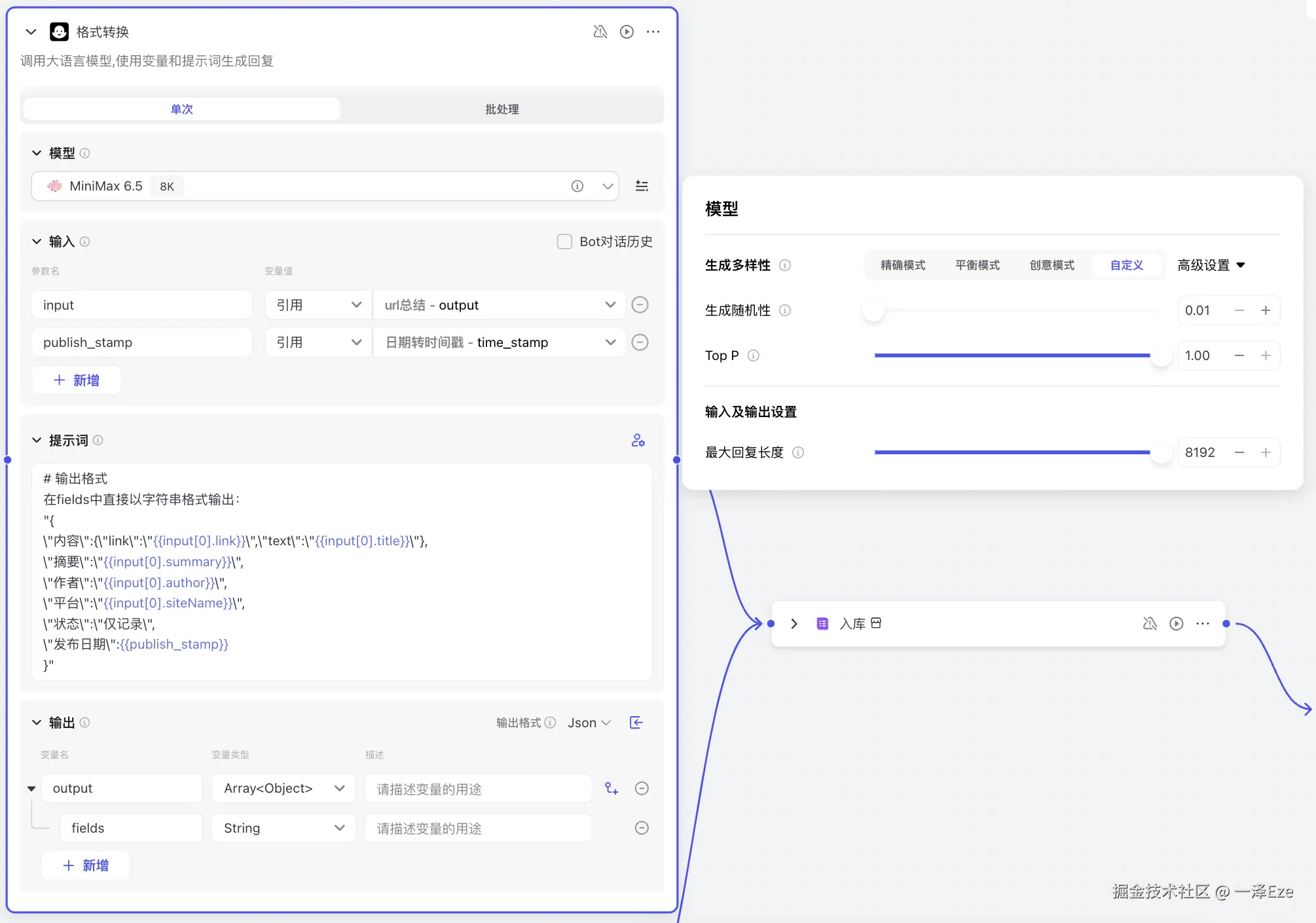The image size is (1316, 923).
Task: Remove the publish_stamp input row
Action: (x=640, y=342)
